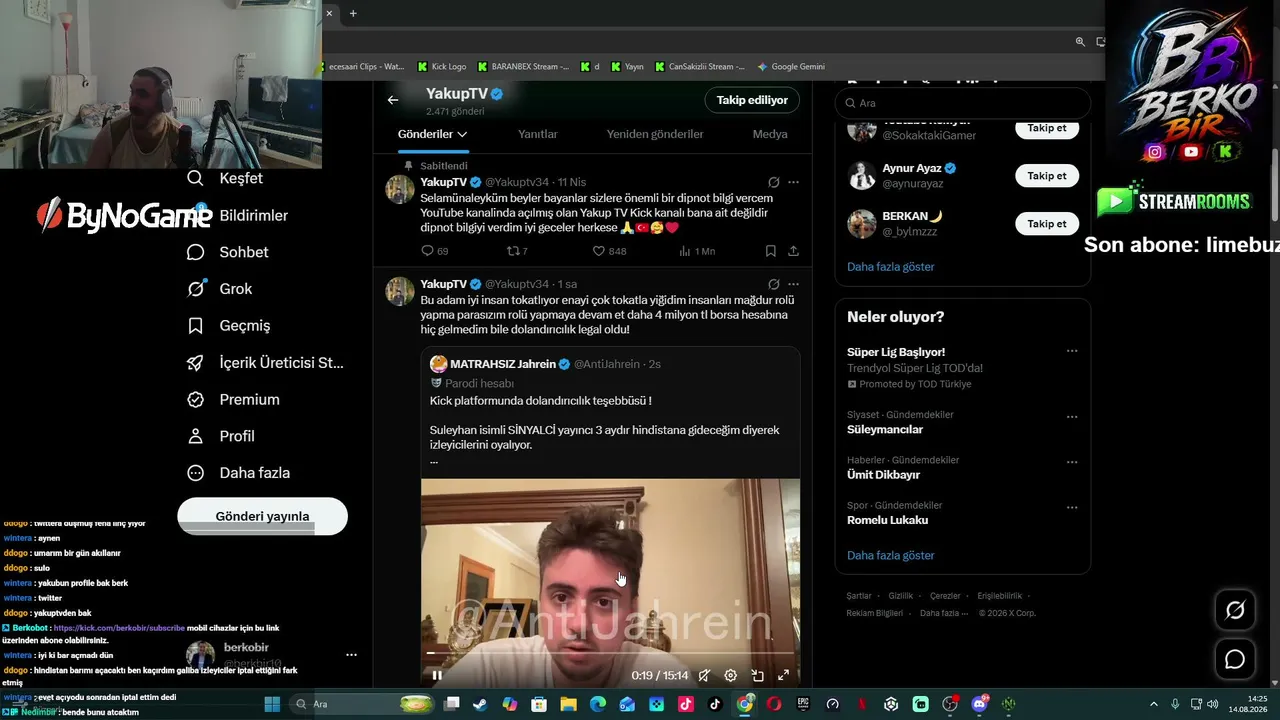Screen dimensions: 1280x720
Task: Open the BARANBEX Stream bookmark
Action: [523, 67]
